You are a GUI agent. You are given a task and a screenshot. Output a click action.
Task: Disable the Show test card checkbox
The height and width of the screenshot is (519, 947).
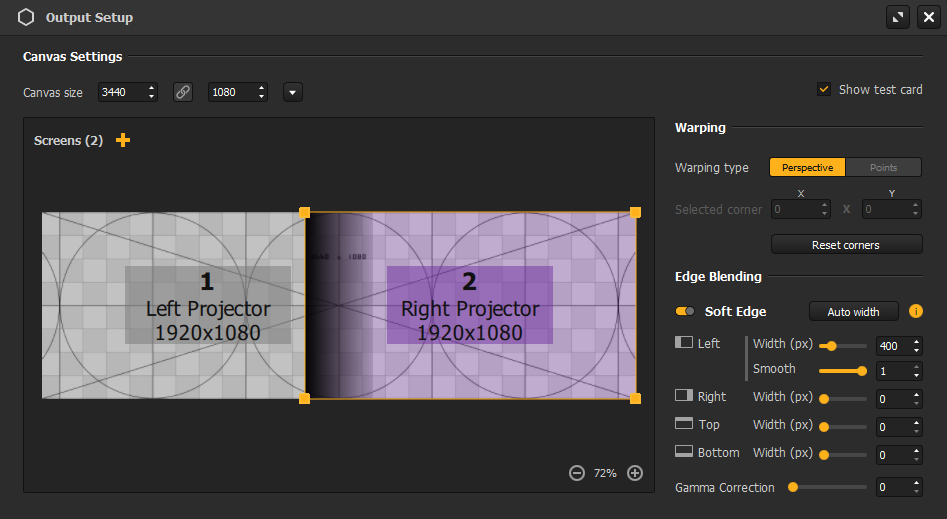coord(824,89)
